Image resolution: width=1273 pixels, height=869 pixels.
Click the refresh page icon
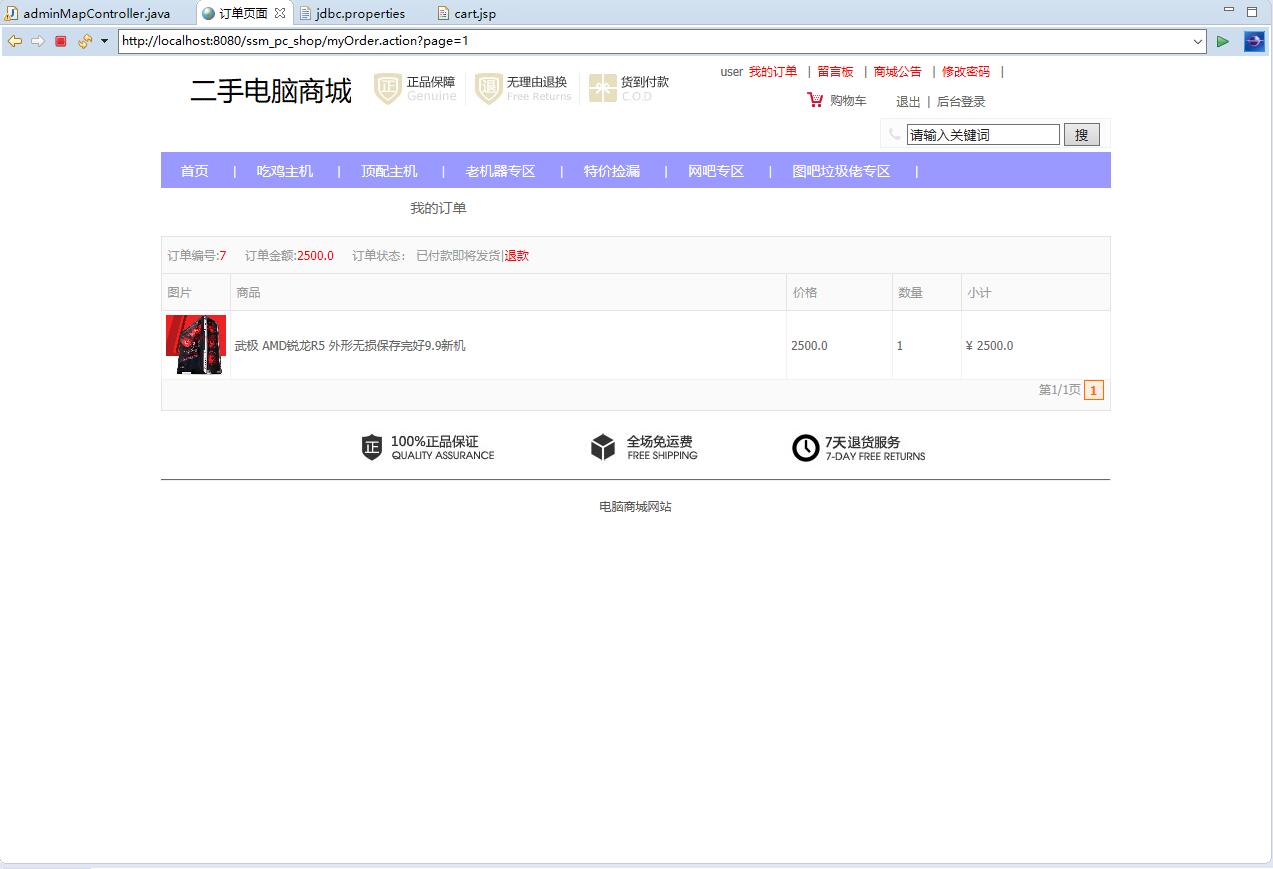pyautogui.click(x=84, y=41)
